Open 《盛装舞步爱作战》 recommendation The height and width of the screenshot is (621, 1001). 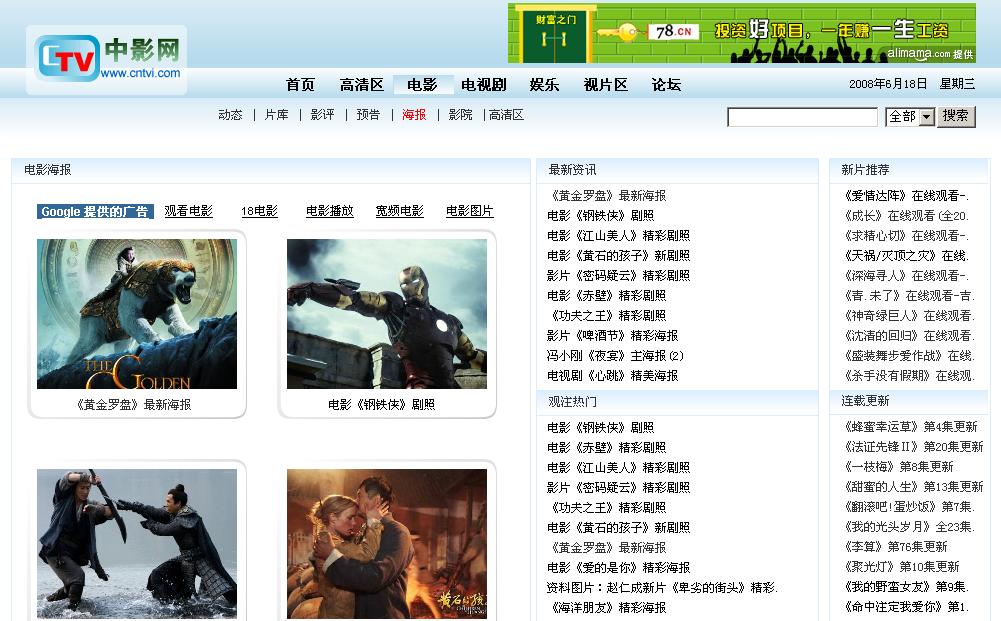pyautogui.click(x=907, y=355)
